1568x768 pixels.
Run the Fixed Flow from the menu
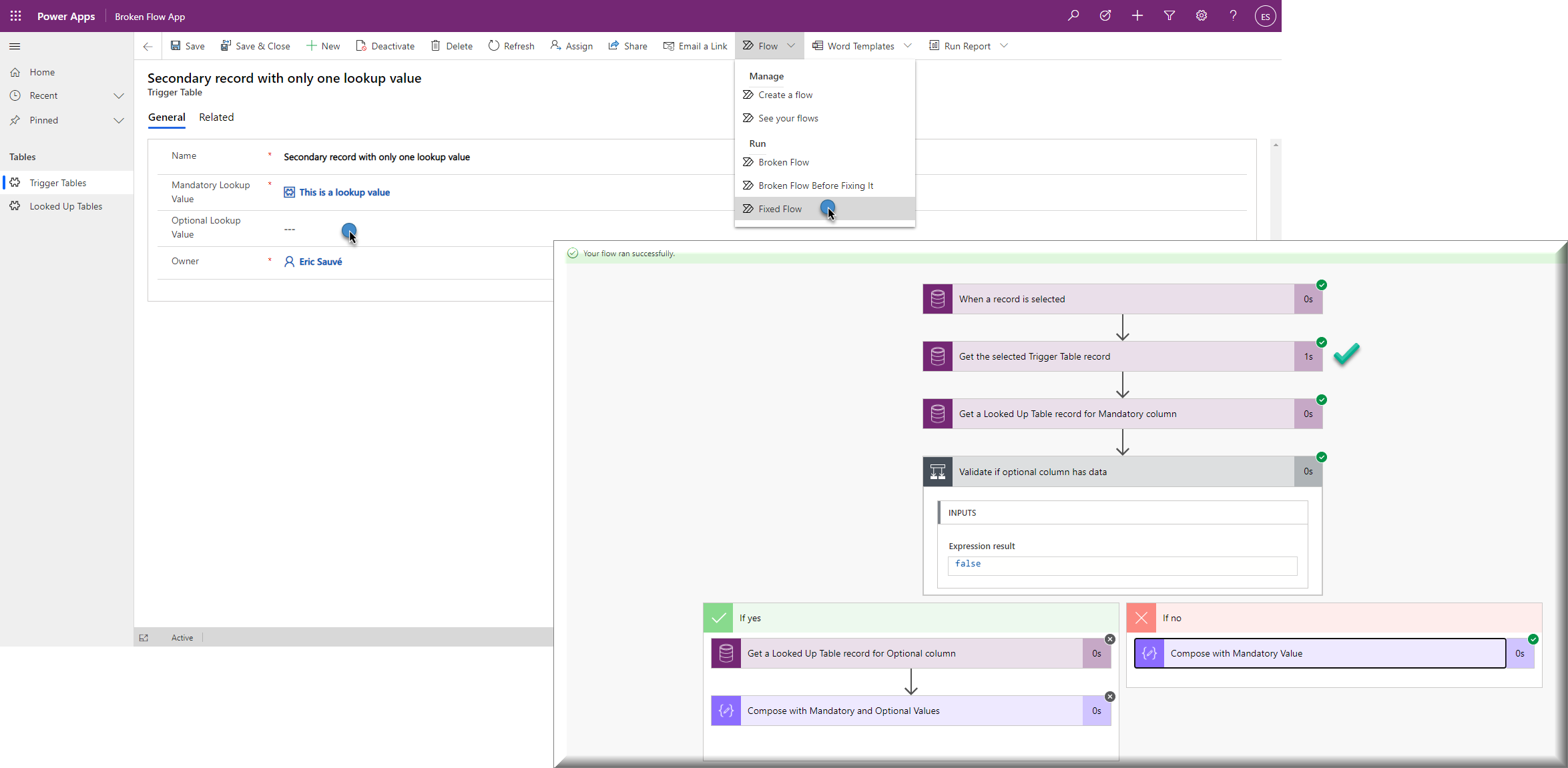(x=779, y=208)
